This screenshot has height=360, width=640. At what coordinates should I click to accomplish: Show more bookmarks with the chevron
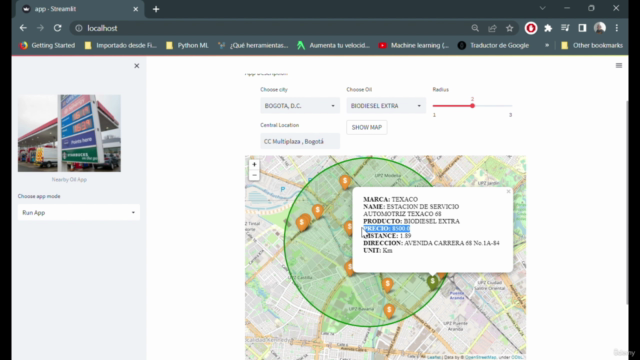(547, 45)
